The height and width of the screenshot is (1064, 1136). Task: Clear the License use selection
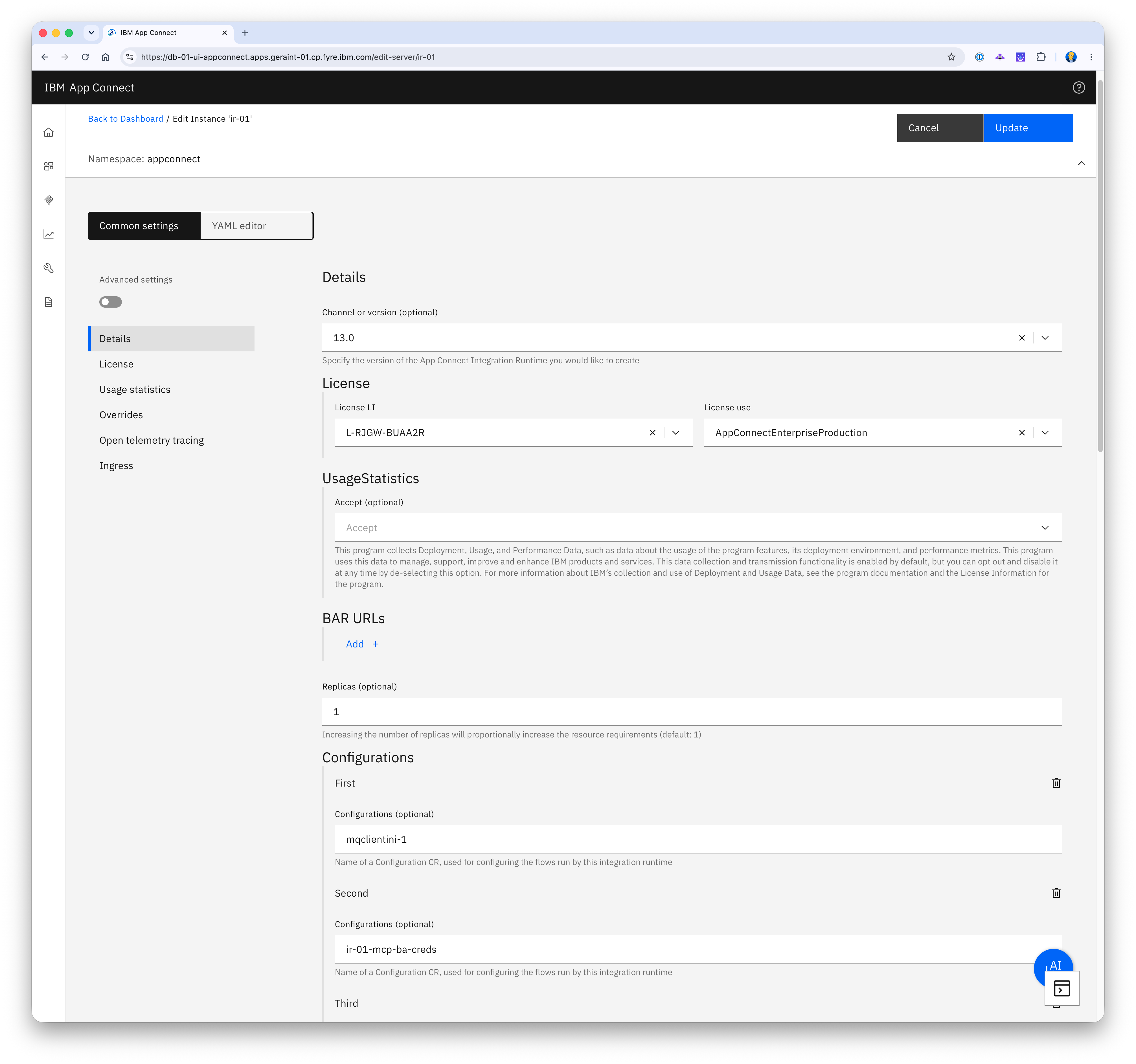[1022, 433]
